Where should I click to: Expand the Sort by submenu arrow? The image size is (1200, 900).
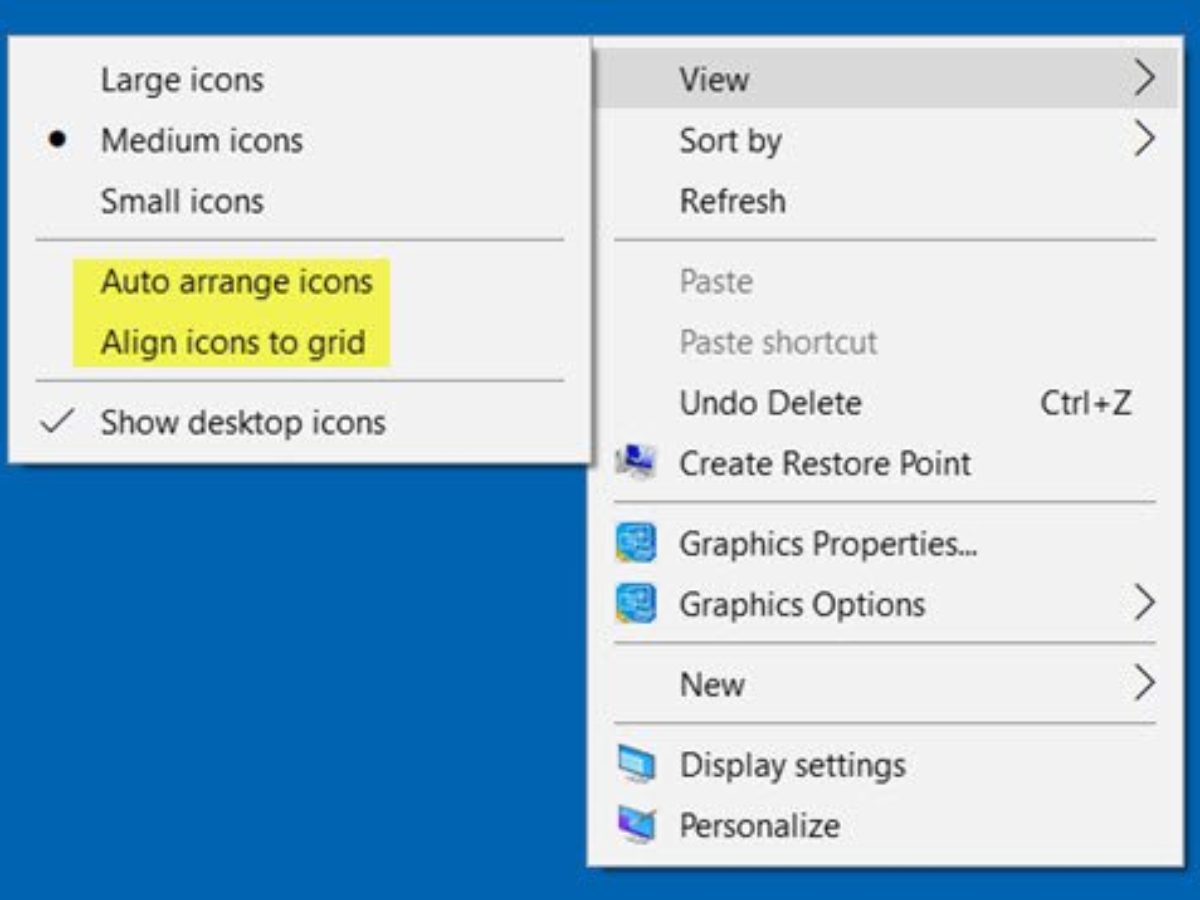[x=1144, y=139]
